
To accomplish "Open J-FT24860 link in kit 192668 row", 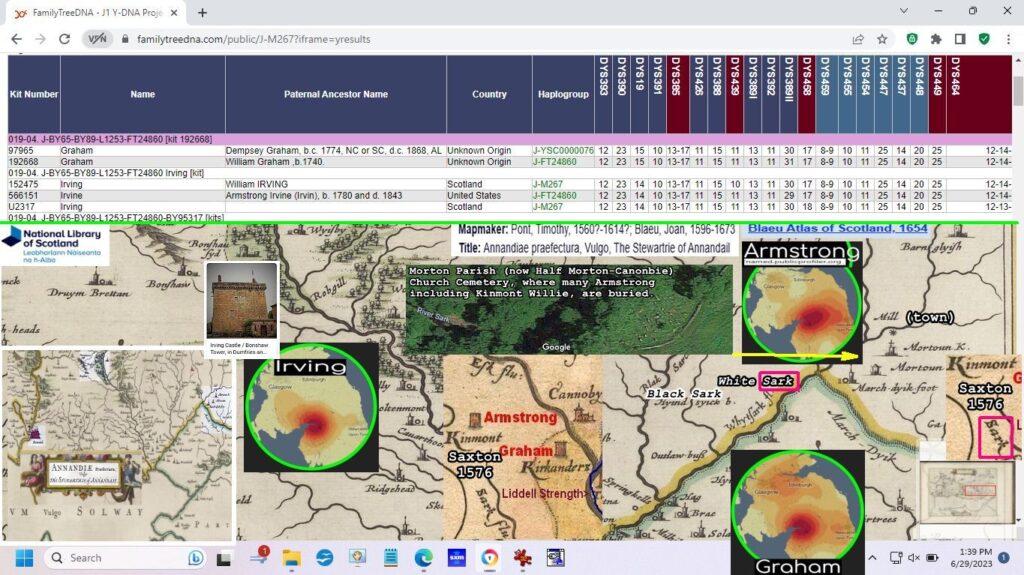I will coord(554,162).
